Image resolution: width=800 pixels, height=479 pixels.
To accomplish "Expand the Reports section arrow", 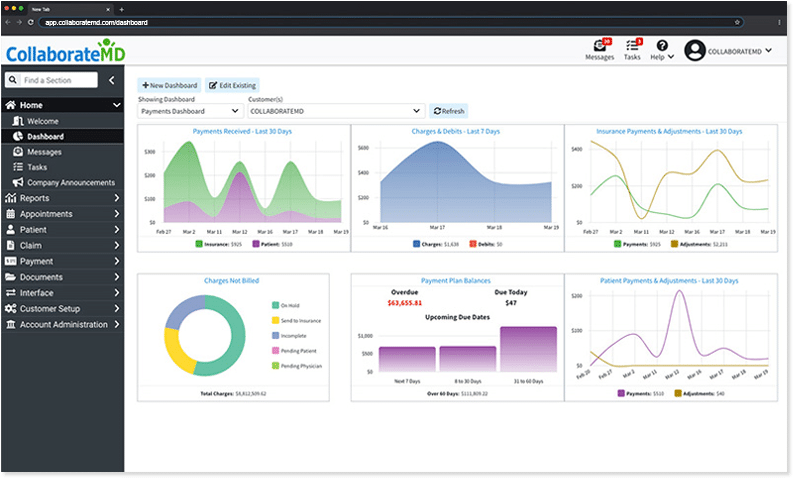I will (x=118, y=199).
